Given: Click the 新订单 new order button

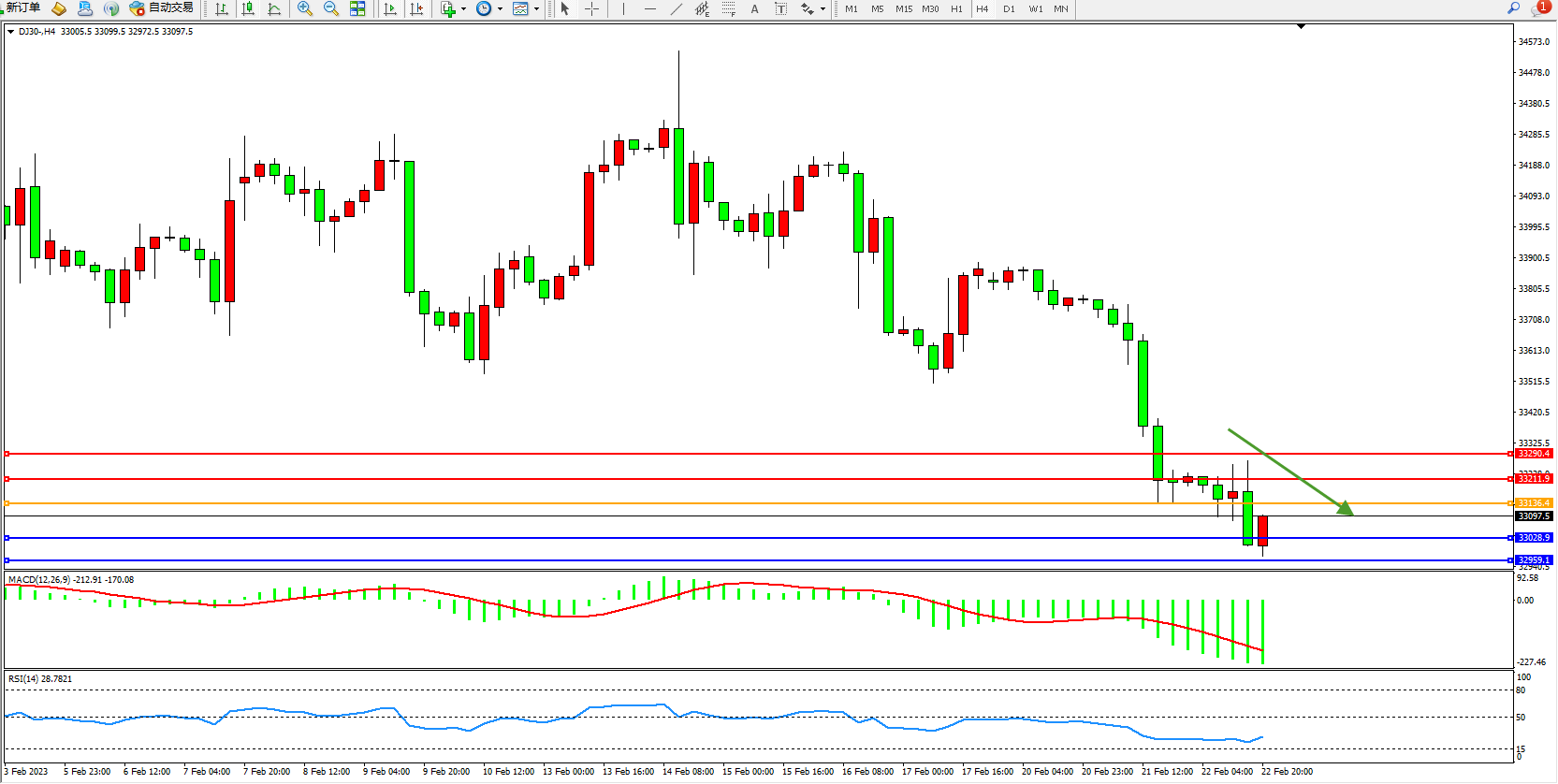Looking at the screenshot, I should (22, 8).
